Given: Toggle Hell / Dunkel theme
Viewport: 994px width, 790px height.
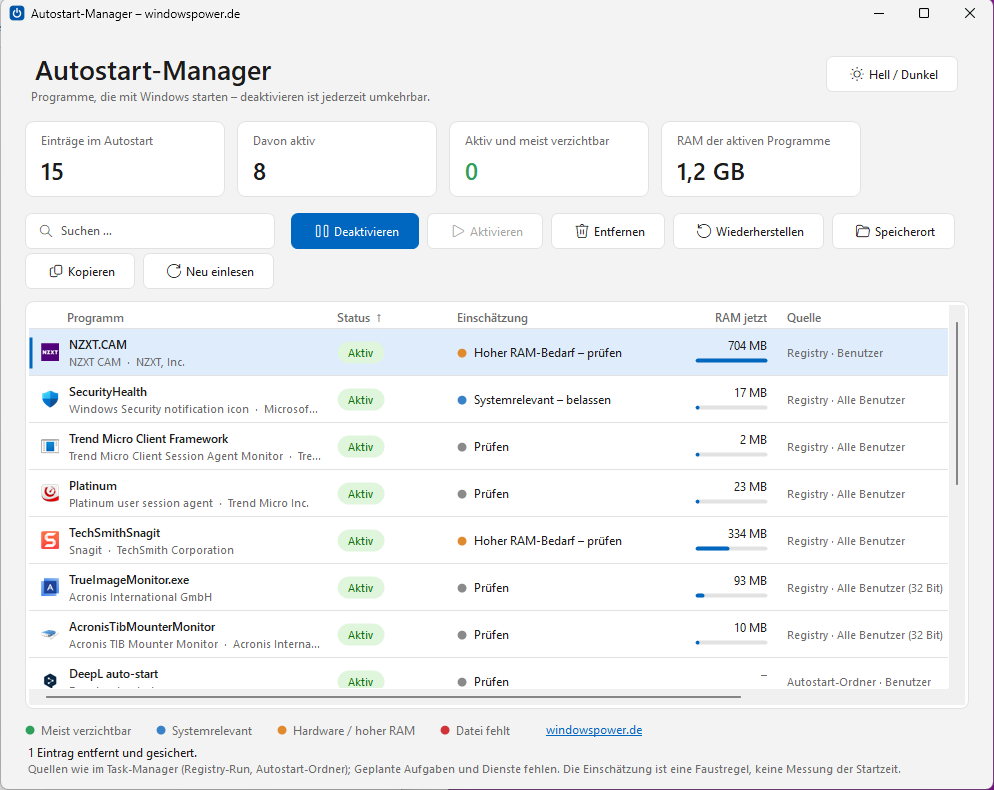Looking at the screenshot, I should coord(892,74).
